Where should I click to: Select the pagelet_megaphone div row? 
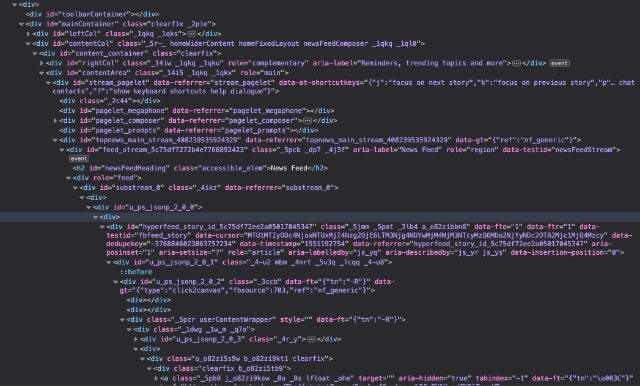point(197,111)
